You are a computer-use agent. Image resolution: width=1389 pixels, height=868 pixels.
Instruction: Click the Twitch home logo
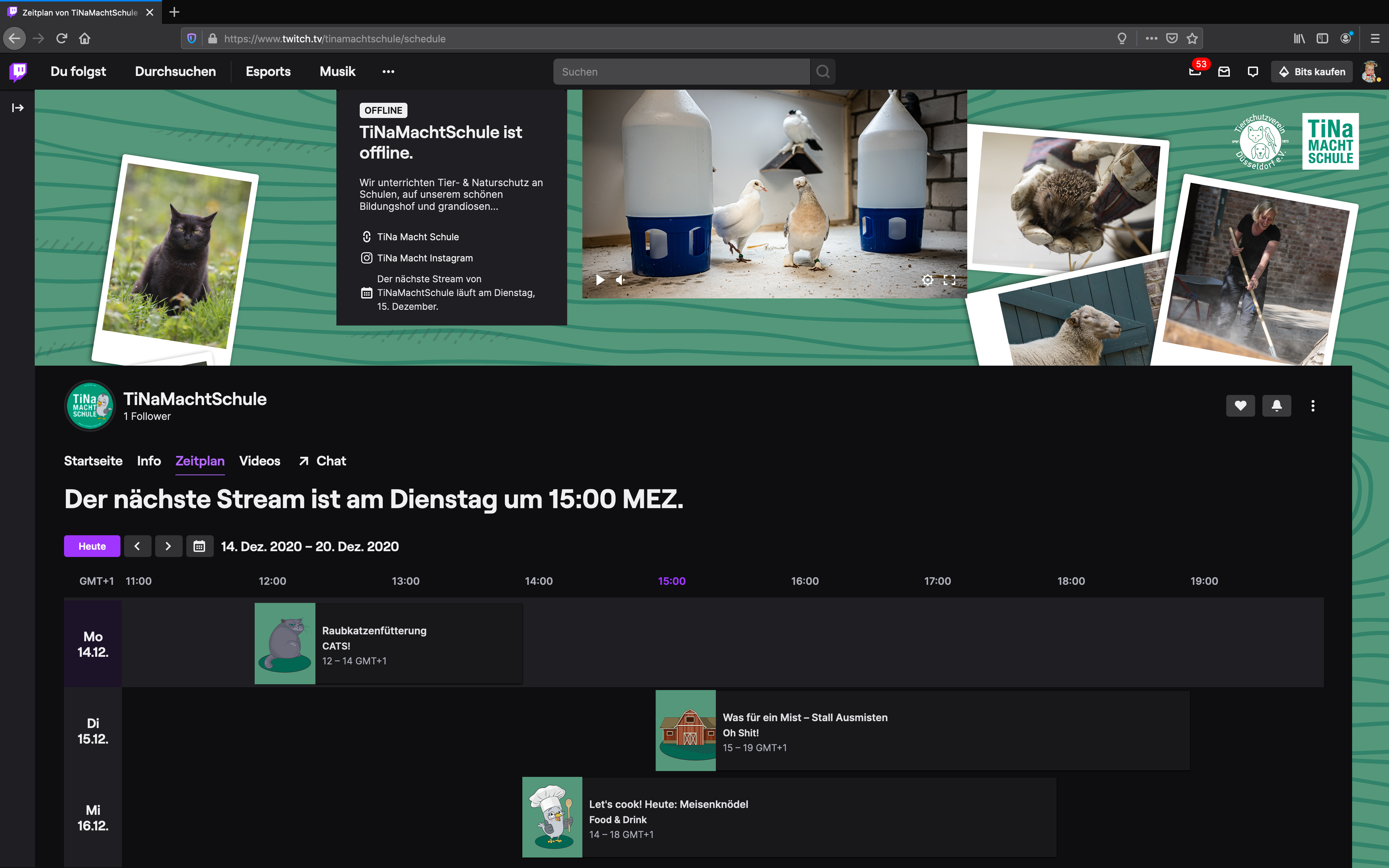(18, 72)
